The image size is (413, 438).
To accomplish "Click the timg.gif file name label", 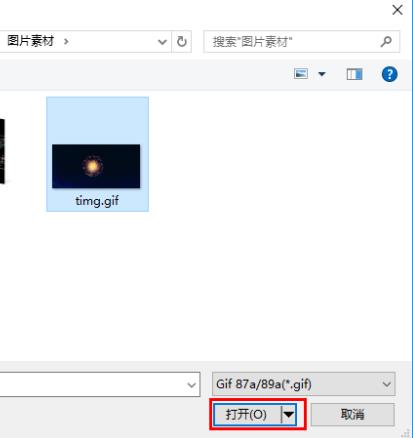I will [x=97, y=201].
